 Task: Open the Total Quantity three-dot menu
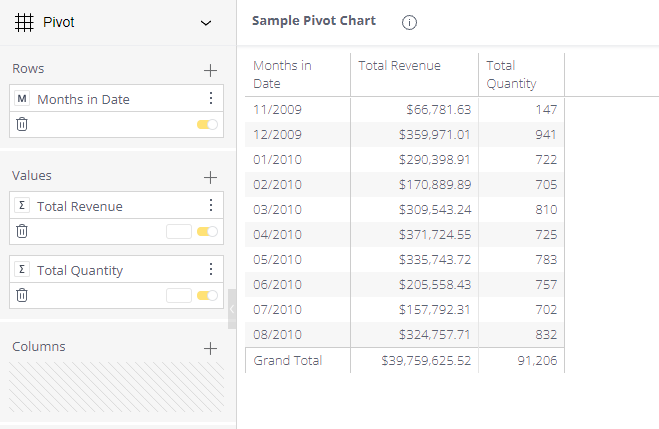click(210, 270)
